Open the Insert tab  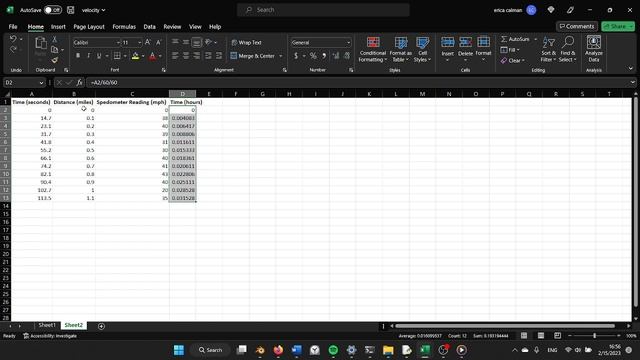[58, 27]
